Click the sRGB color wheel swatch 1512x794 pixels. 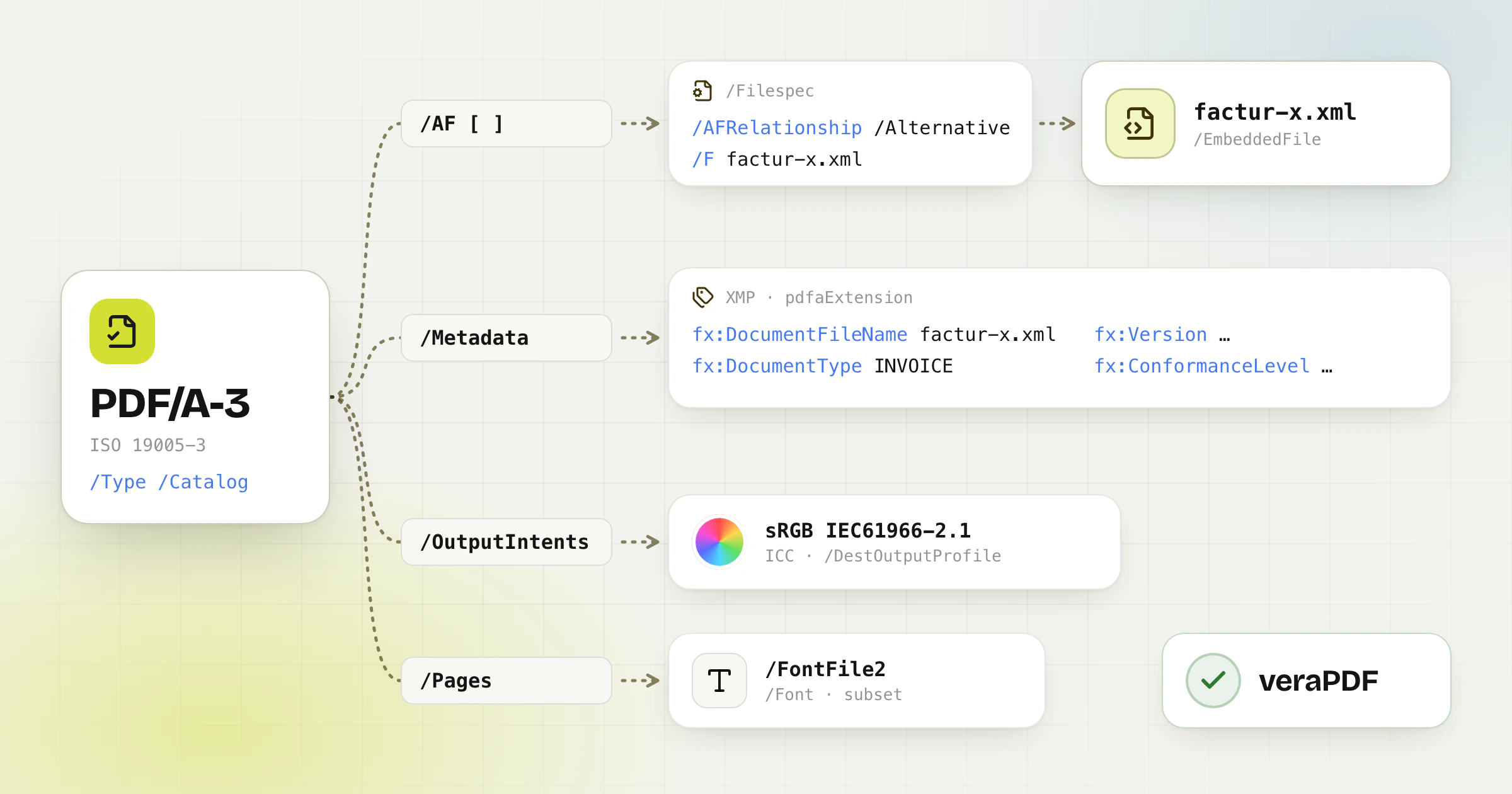coord(719,542)
